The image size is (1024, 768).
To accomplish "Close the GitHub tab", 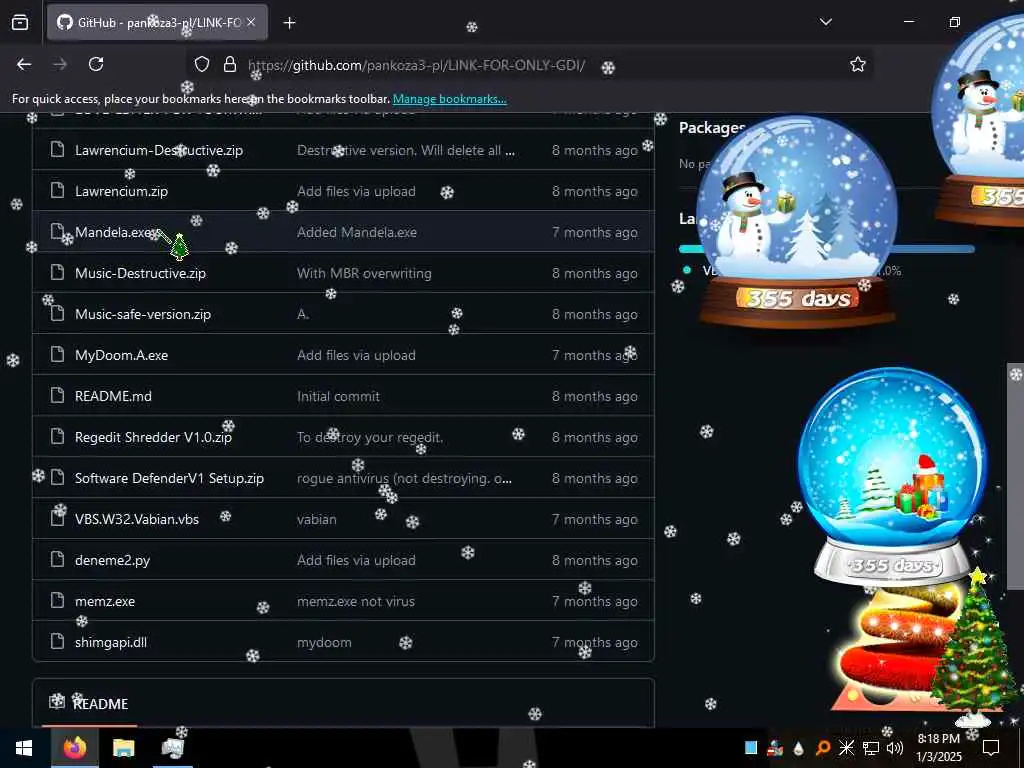I will point(251,23).
